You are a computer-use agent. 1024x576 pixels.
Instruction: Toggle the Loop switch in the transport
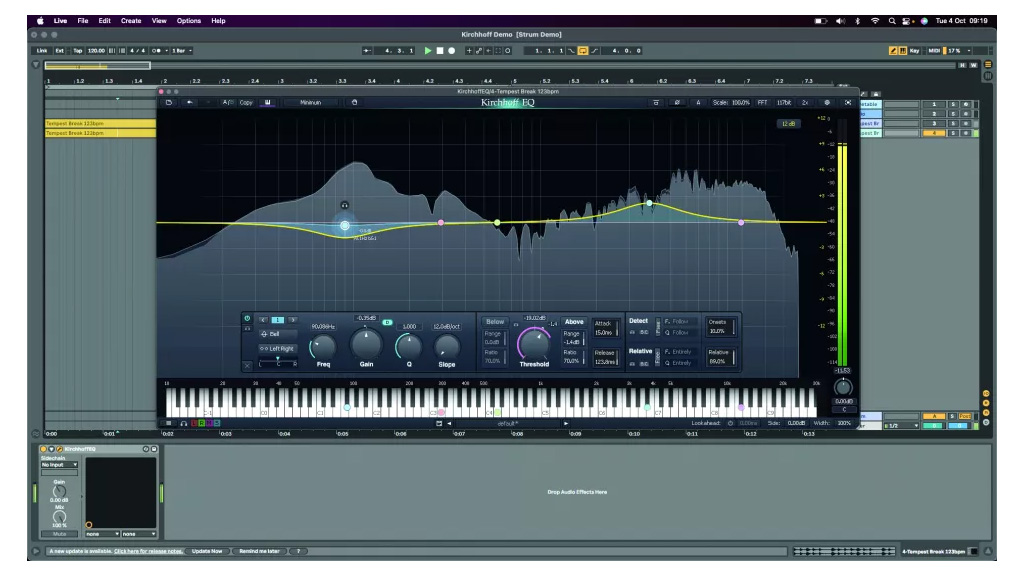pos(583,50)
